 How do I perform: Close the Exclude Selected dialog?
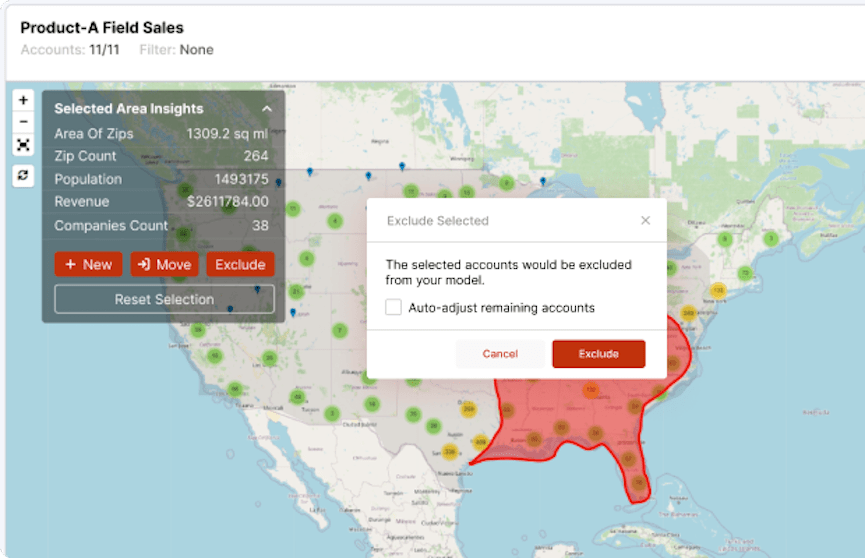[645, 220]
